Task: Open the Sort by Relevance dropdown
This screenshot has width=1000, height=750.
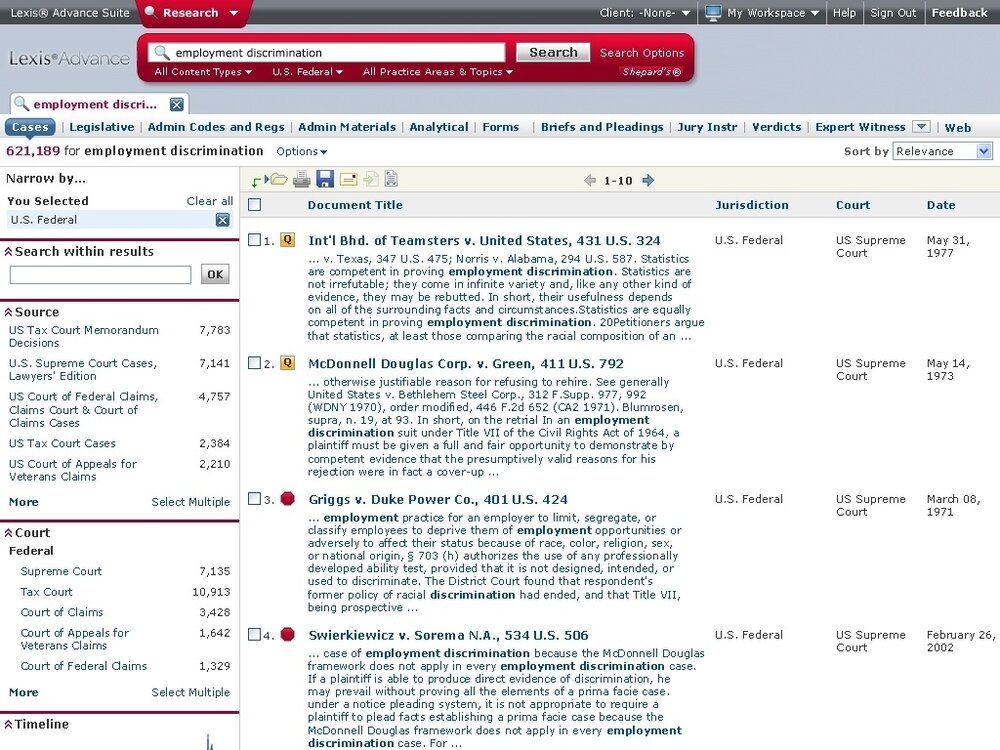Action: 942,151
